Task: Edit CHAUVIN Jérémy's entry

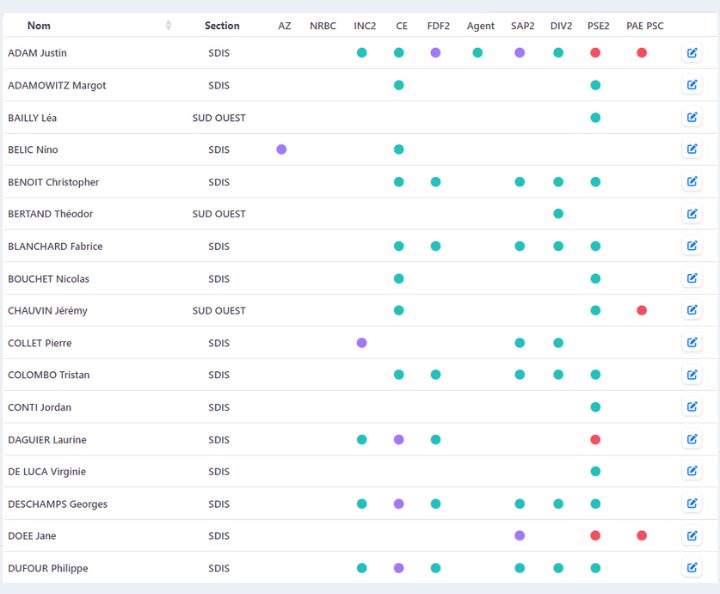Action: (692, 310)
